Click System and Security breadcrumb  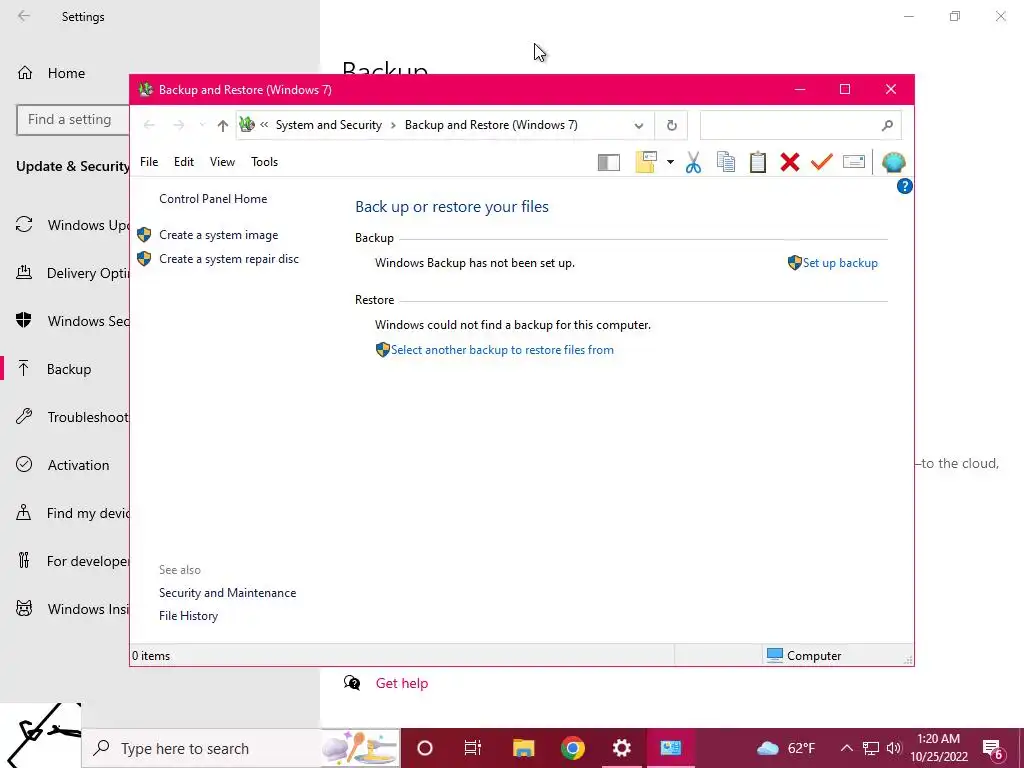tap(328, 125)
